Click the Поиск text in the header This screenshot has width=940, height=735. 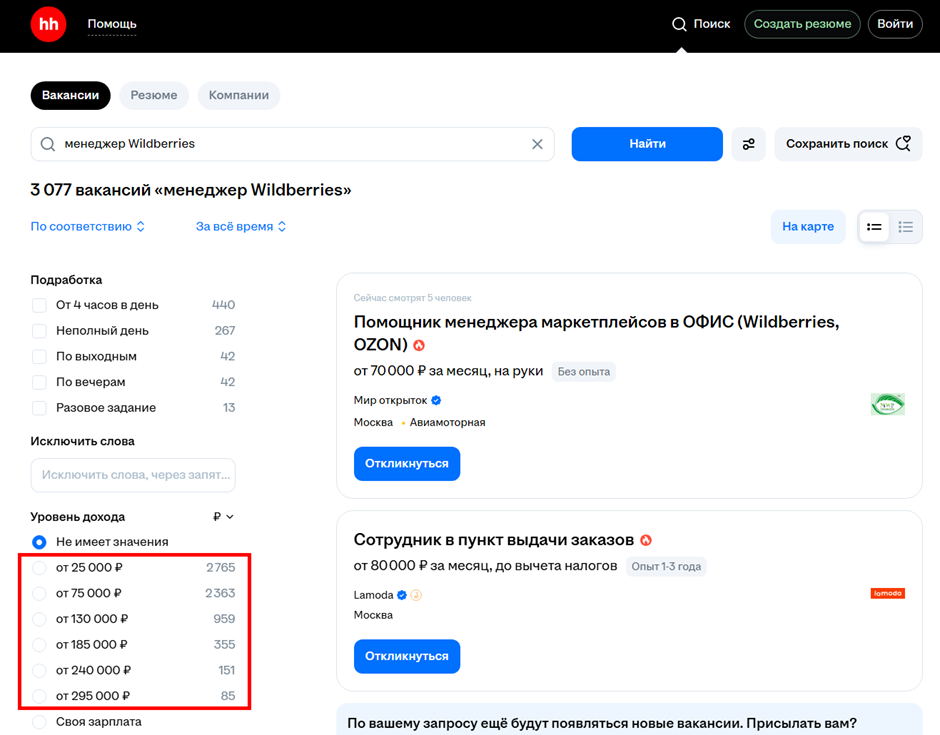pyautogui.click(x=712, y=24)
